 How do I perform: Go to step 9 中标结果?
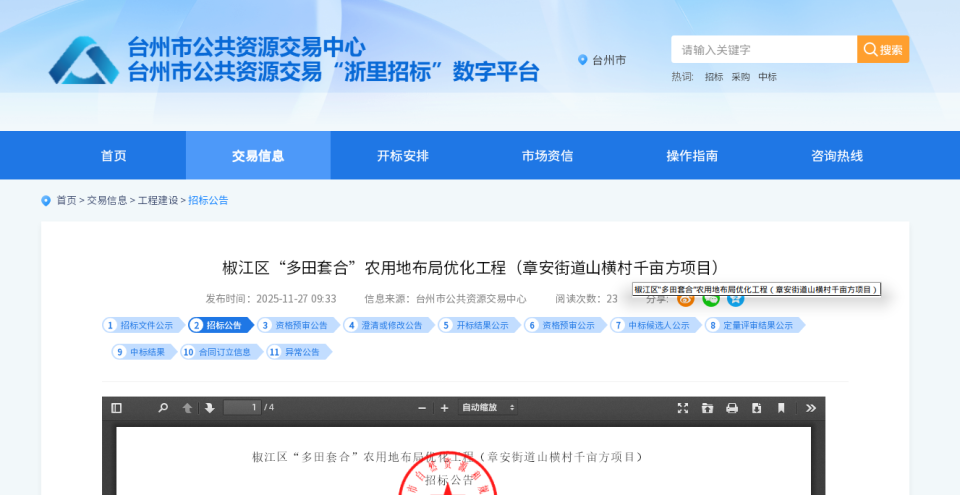pos(144,352)
